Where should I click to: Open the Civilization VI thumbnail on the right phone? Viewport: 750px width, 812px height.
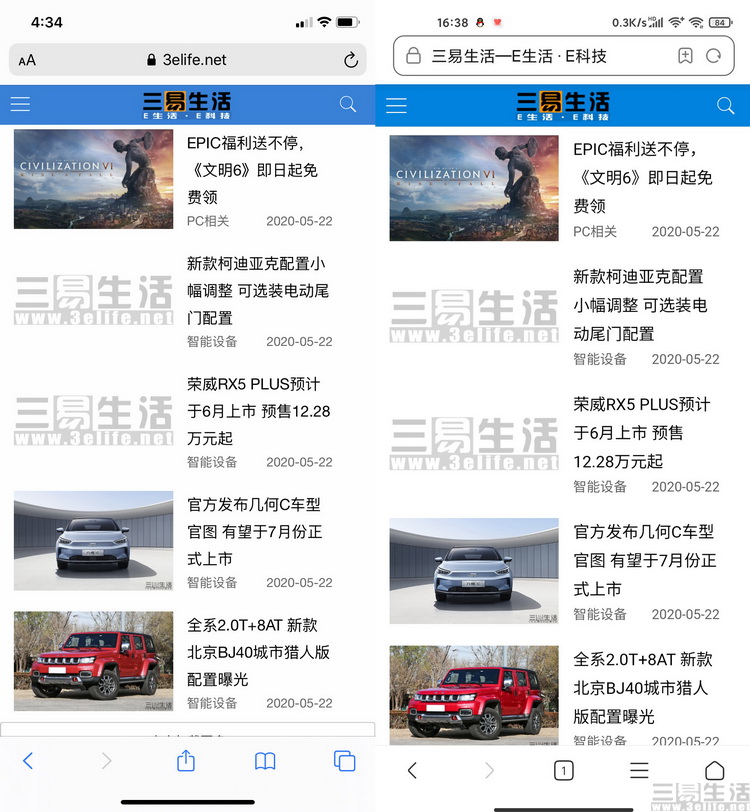coord(474,188)
